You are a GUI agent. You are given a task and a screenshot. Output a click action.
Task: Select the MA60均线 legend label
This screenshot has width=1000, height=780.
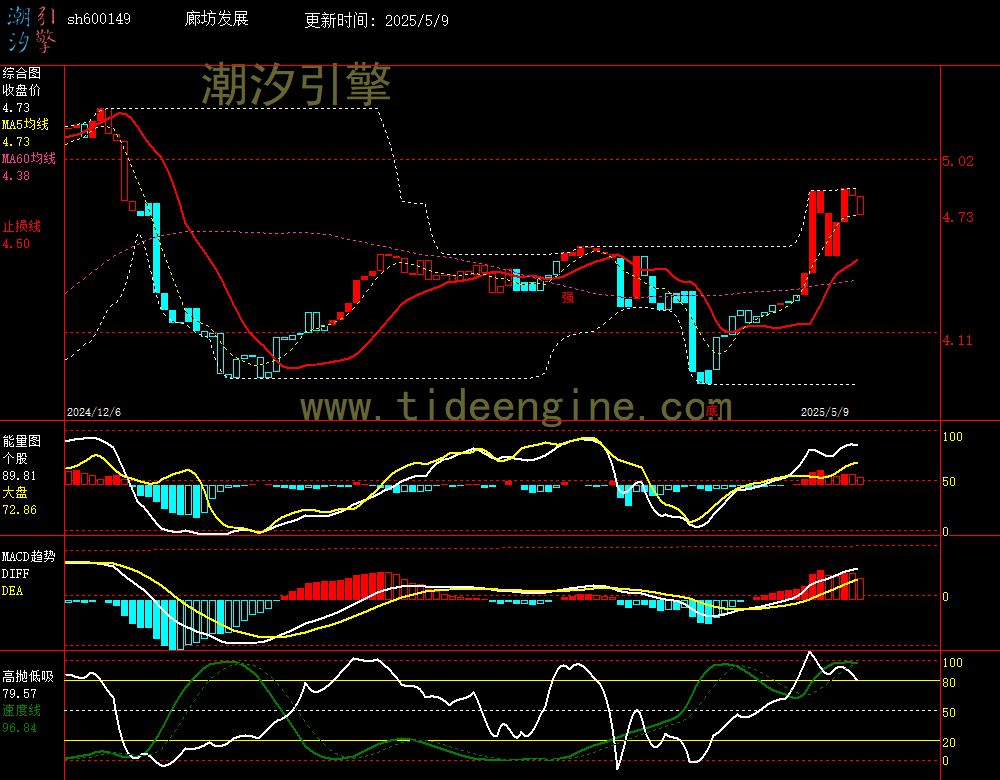[x=29, y=158]
